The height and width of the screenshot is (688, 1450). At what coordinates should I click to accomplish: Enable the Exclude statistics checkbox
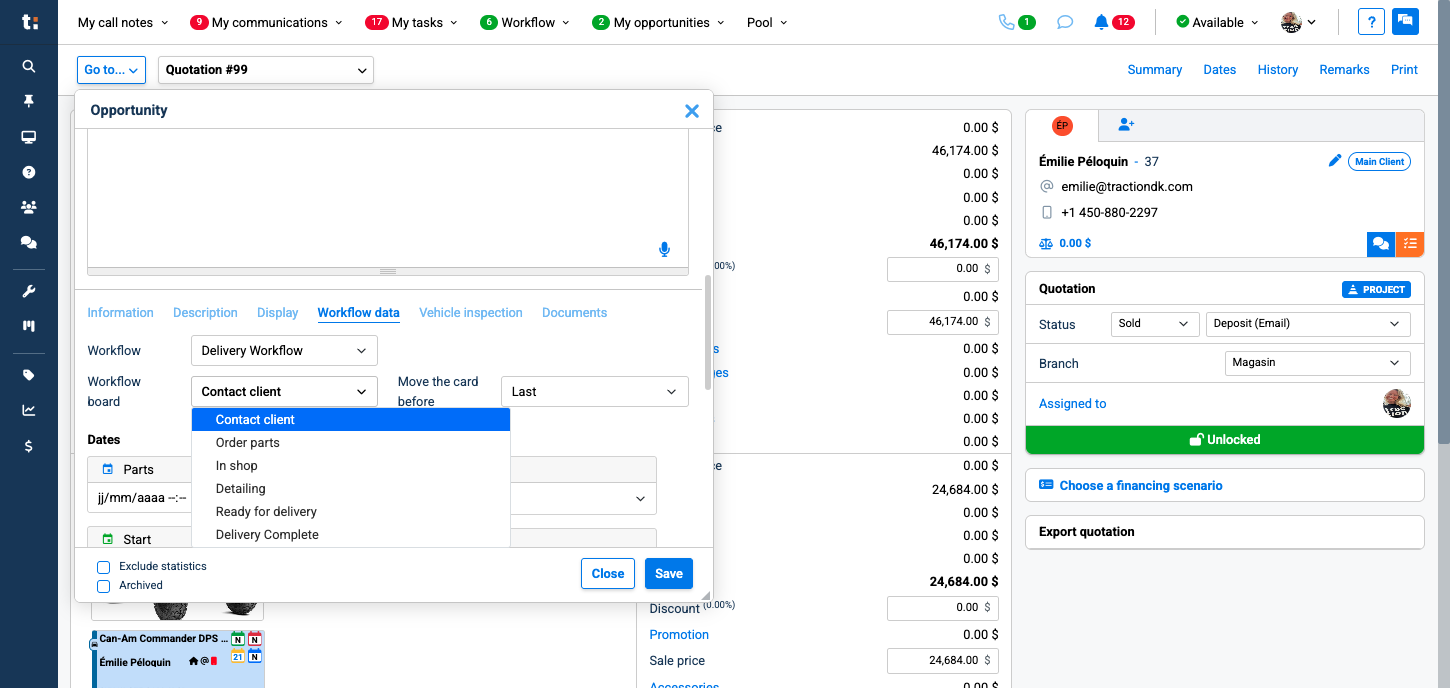pos(103,567)
